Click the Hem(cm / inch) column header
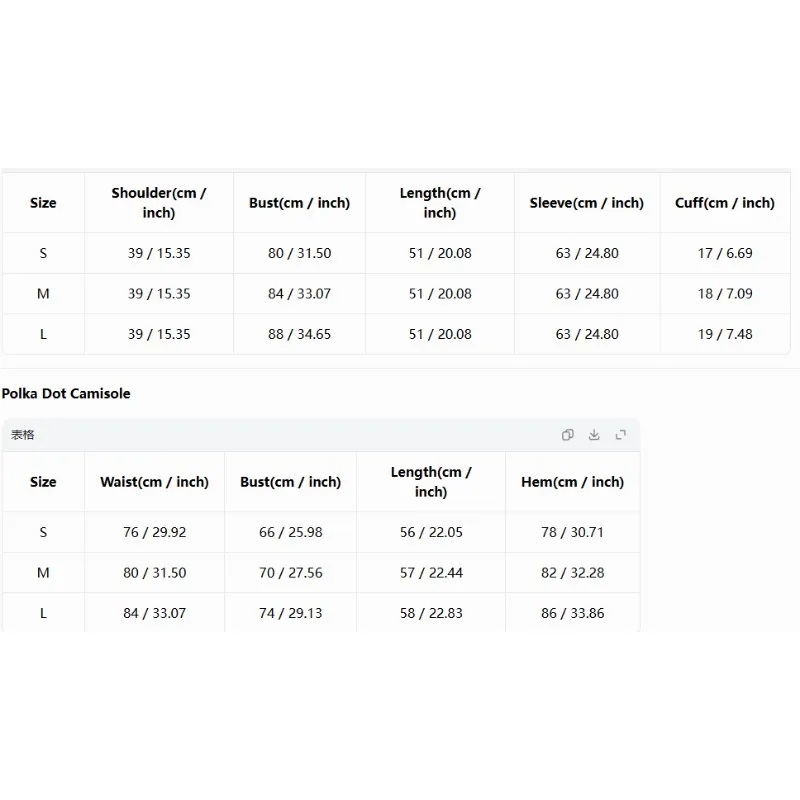The height and width of the screenshot is (800, 800). click(572, 482)
